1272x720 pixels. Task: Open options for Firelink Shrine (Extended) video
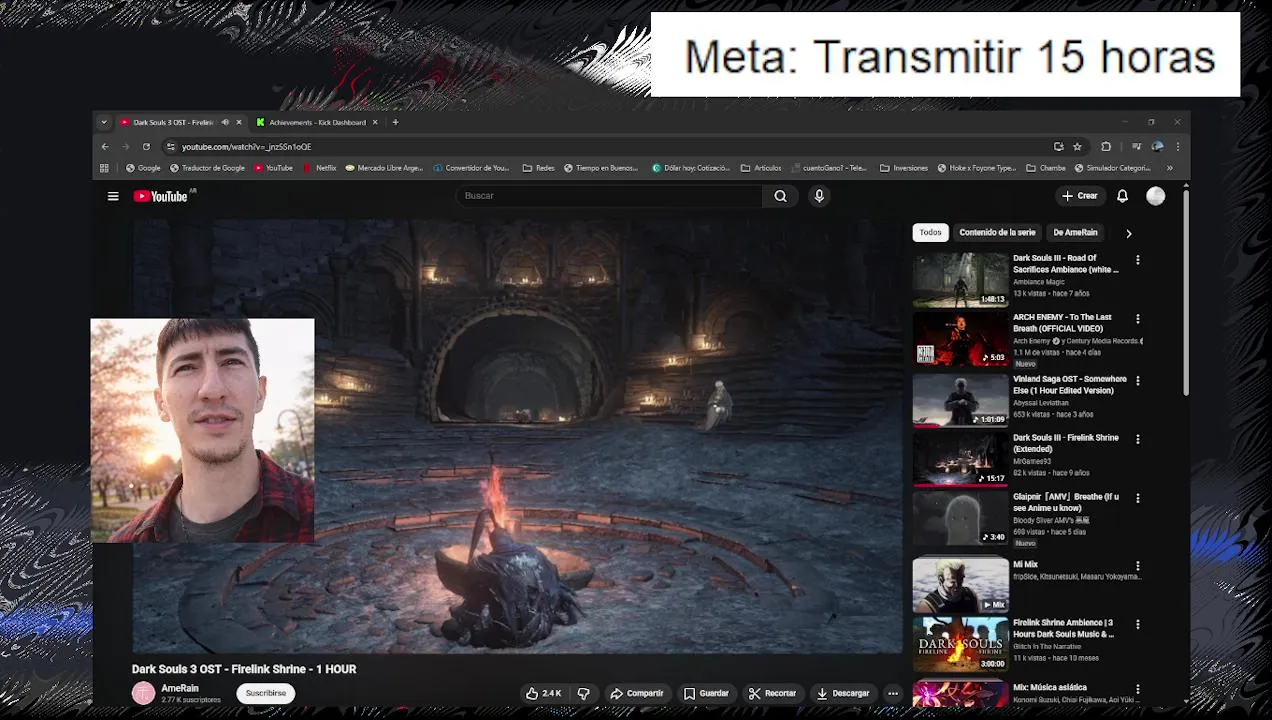(x=1137, y=439)
